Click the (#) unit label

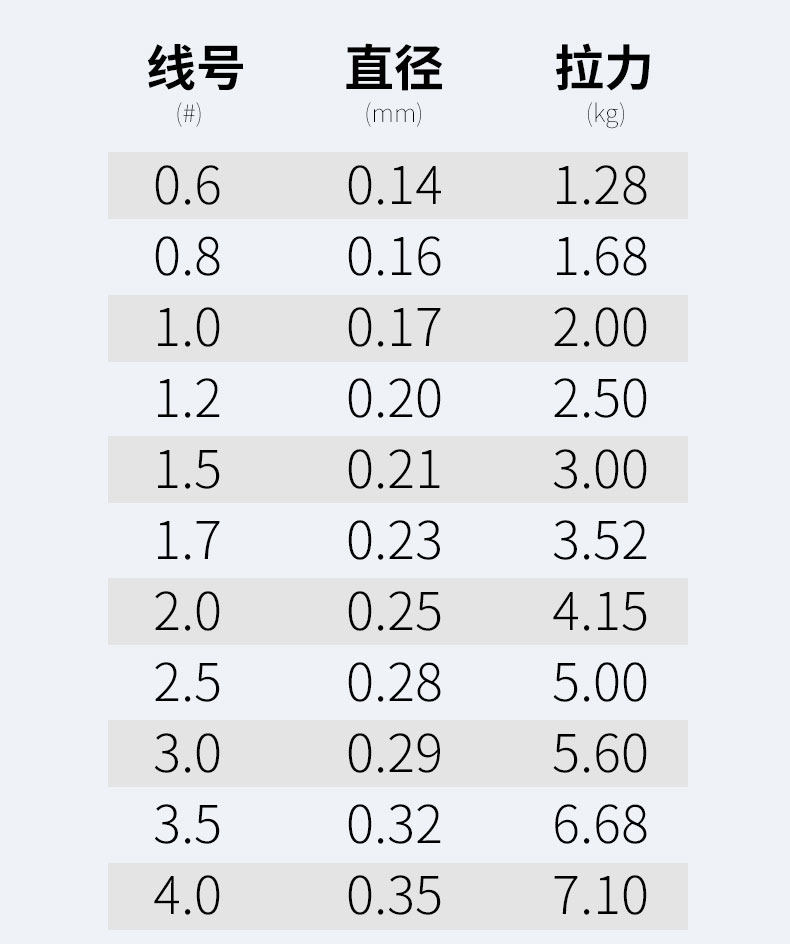[189, 114]
